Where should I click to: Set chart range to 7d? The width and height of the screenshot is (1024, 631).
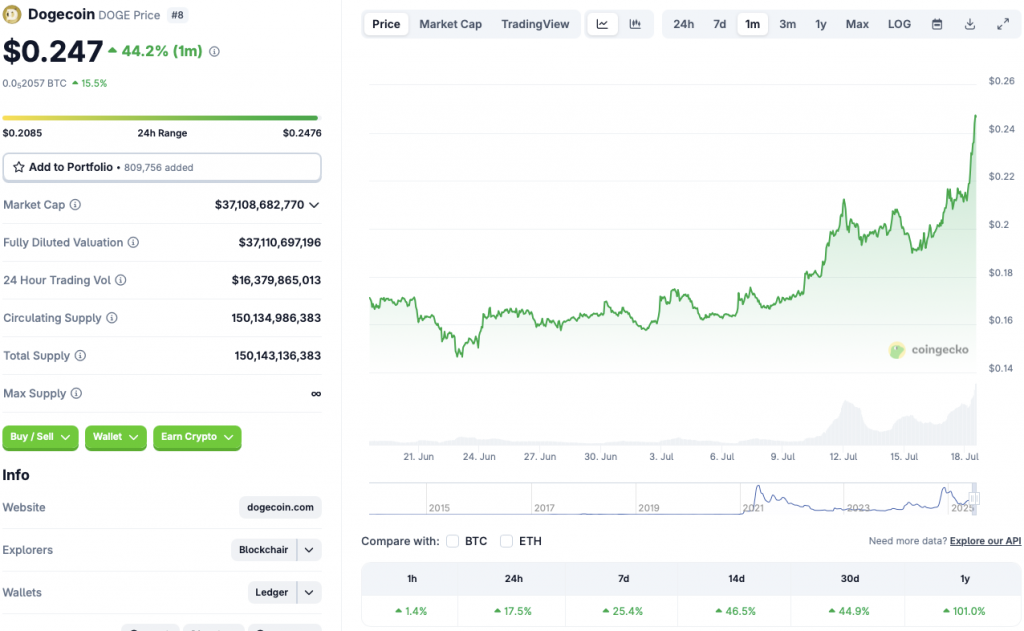tap(720, 24)
